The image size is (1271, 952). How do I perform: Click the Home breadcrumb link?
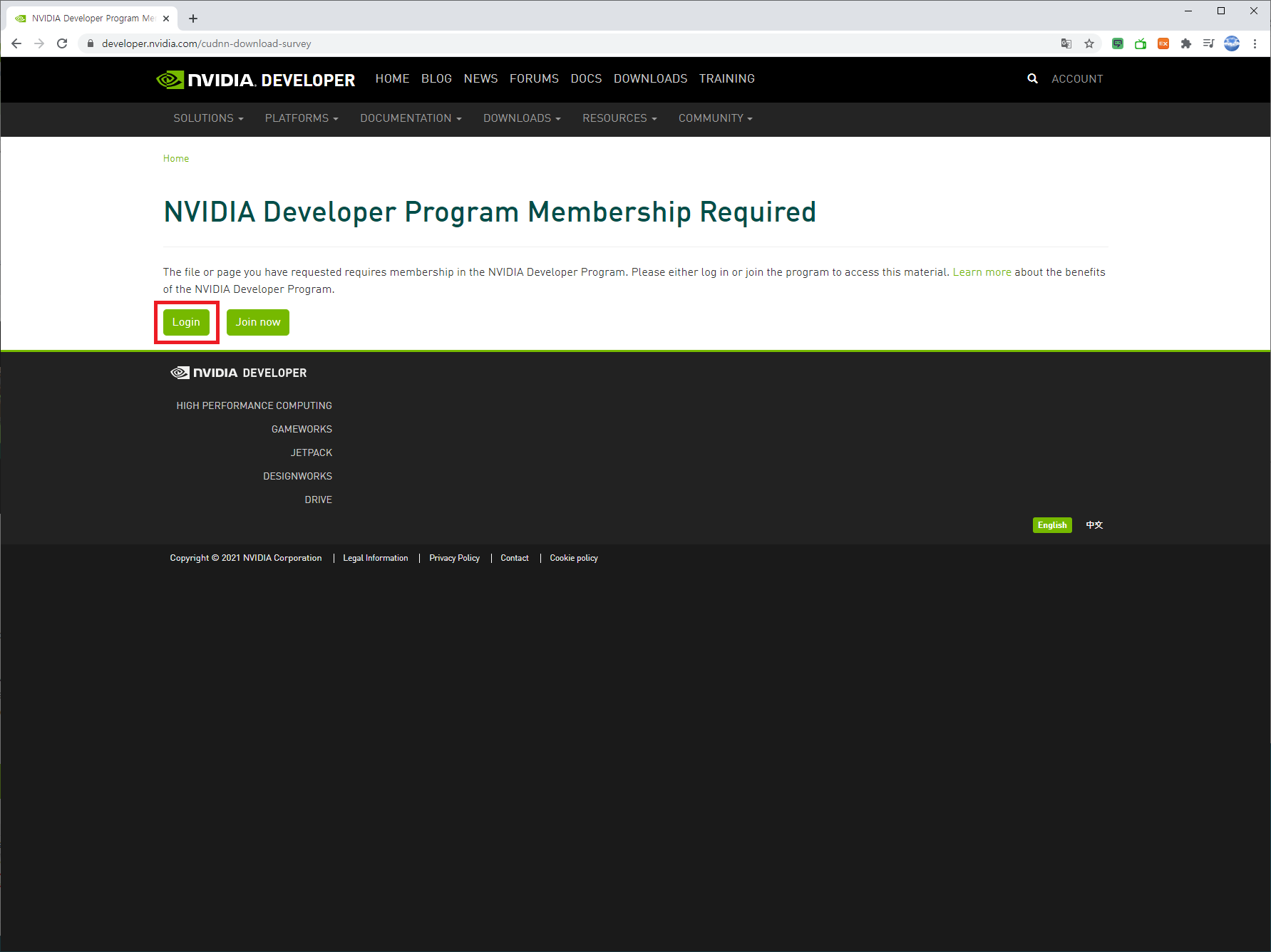point(176,158)
